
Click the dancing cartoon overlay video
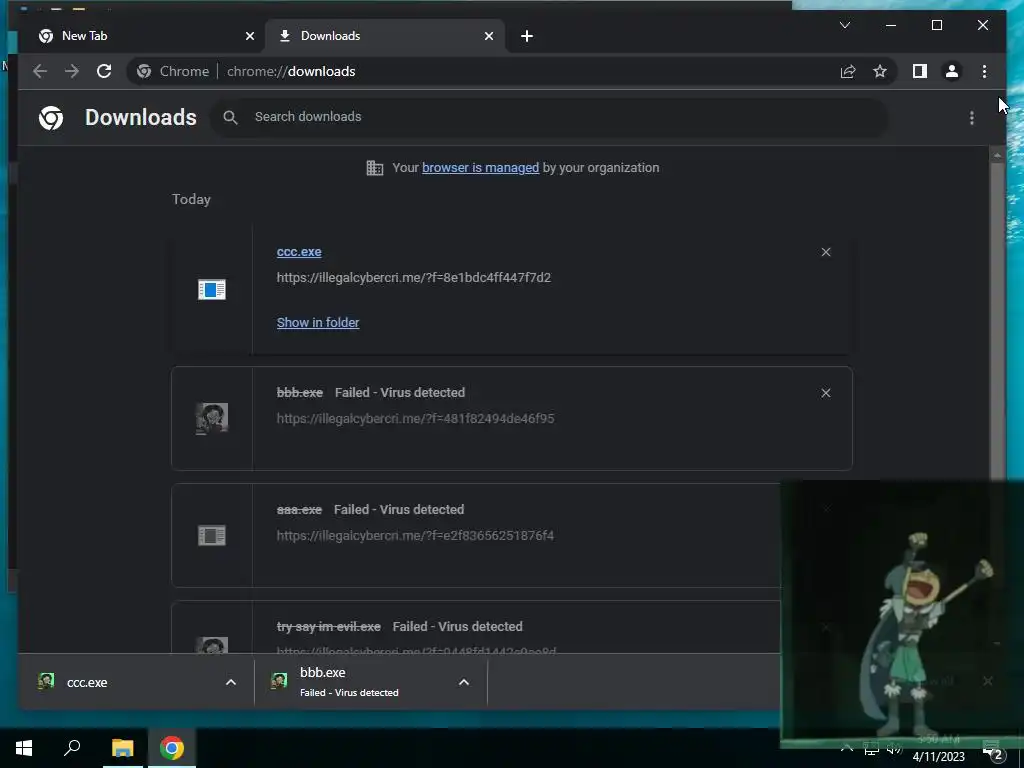tap(902, 613)
